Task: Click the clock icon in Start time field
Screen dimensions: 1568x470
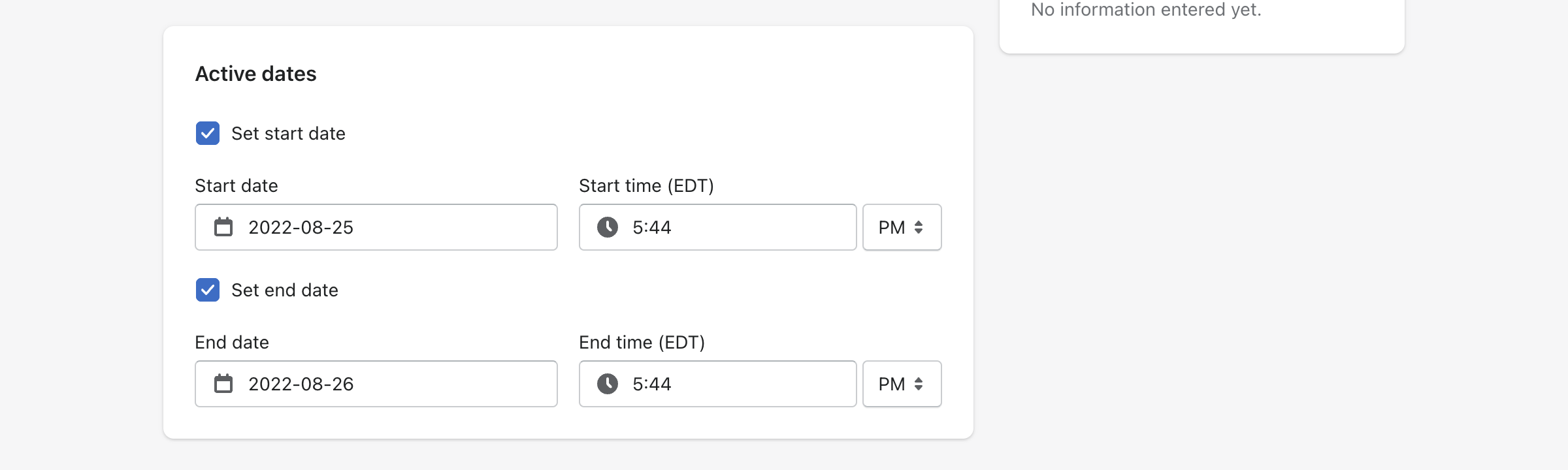Action: click(x=608, y=227)
